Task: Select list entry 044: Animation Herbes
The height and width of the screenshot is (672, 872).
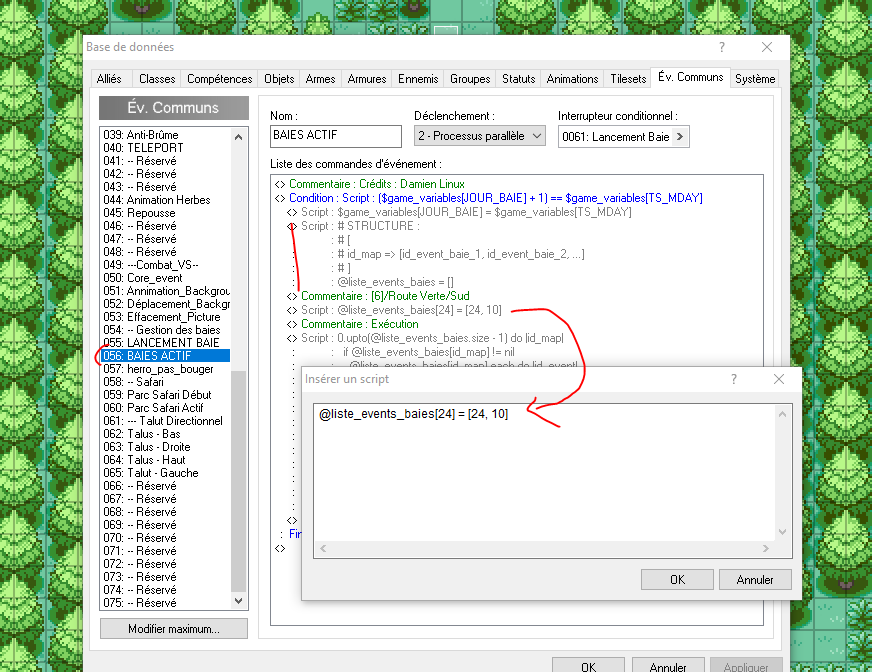Action: pos(166,200)
